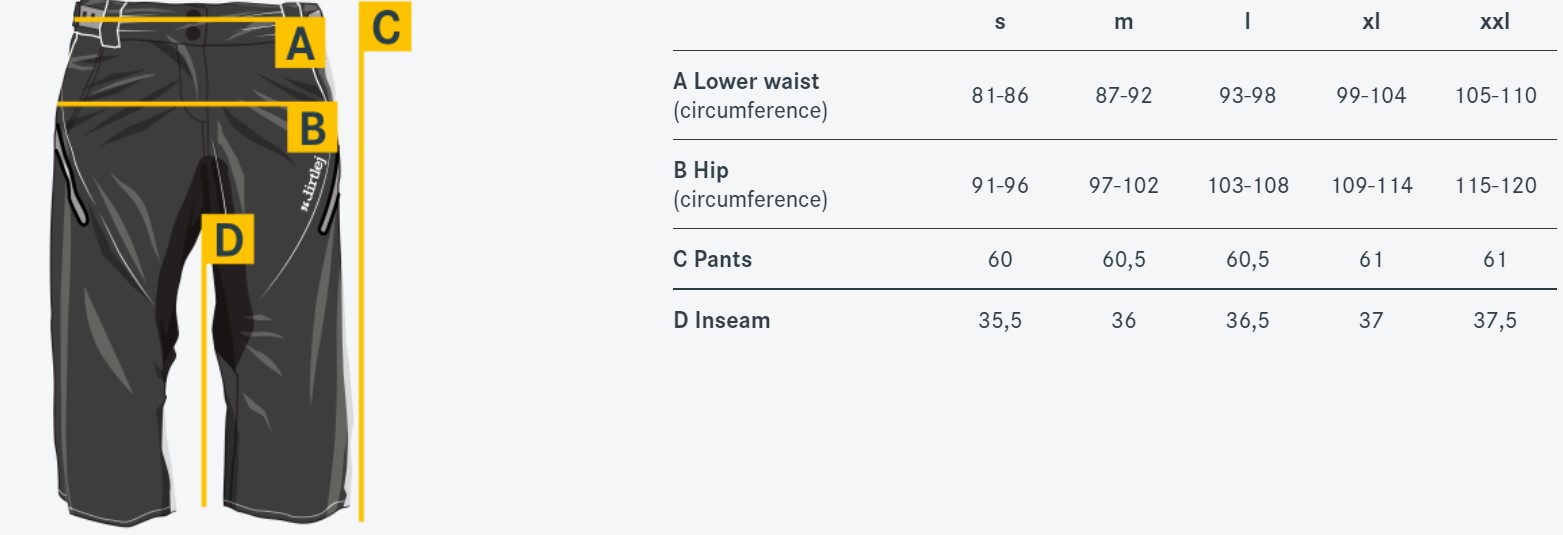The width and height of the screenshot is (1563, 535).
Task: Click the 105-110 lower waist value
Action: point(1495,96)
